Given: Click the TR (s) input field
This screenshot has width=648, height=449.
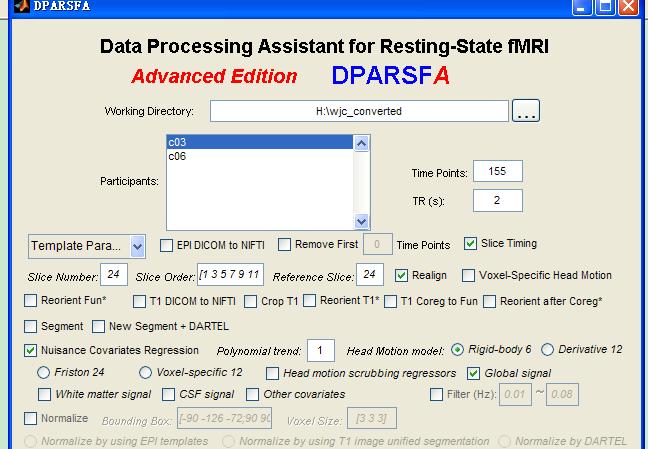Looking at the screenshot, I should tap(498, 201).
